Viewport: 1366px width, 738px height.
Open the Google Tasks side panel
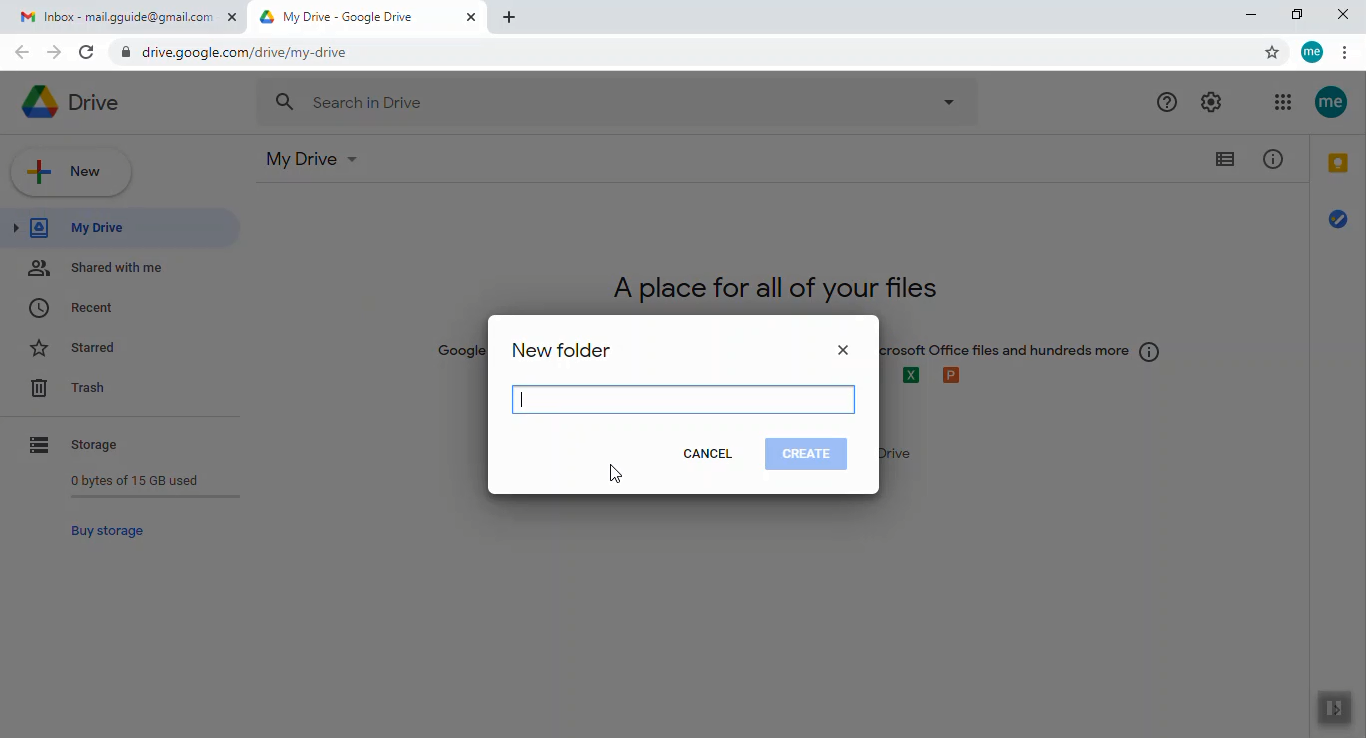(1338, 219)
